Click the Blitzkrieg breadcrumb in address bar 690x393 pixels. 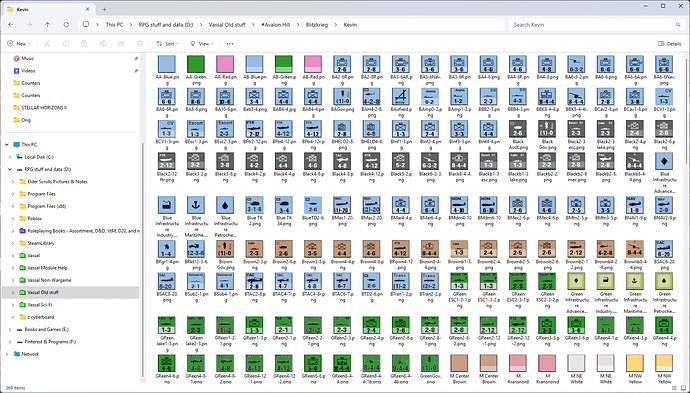coord(317,25)
